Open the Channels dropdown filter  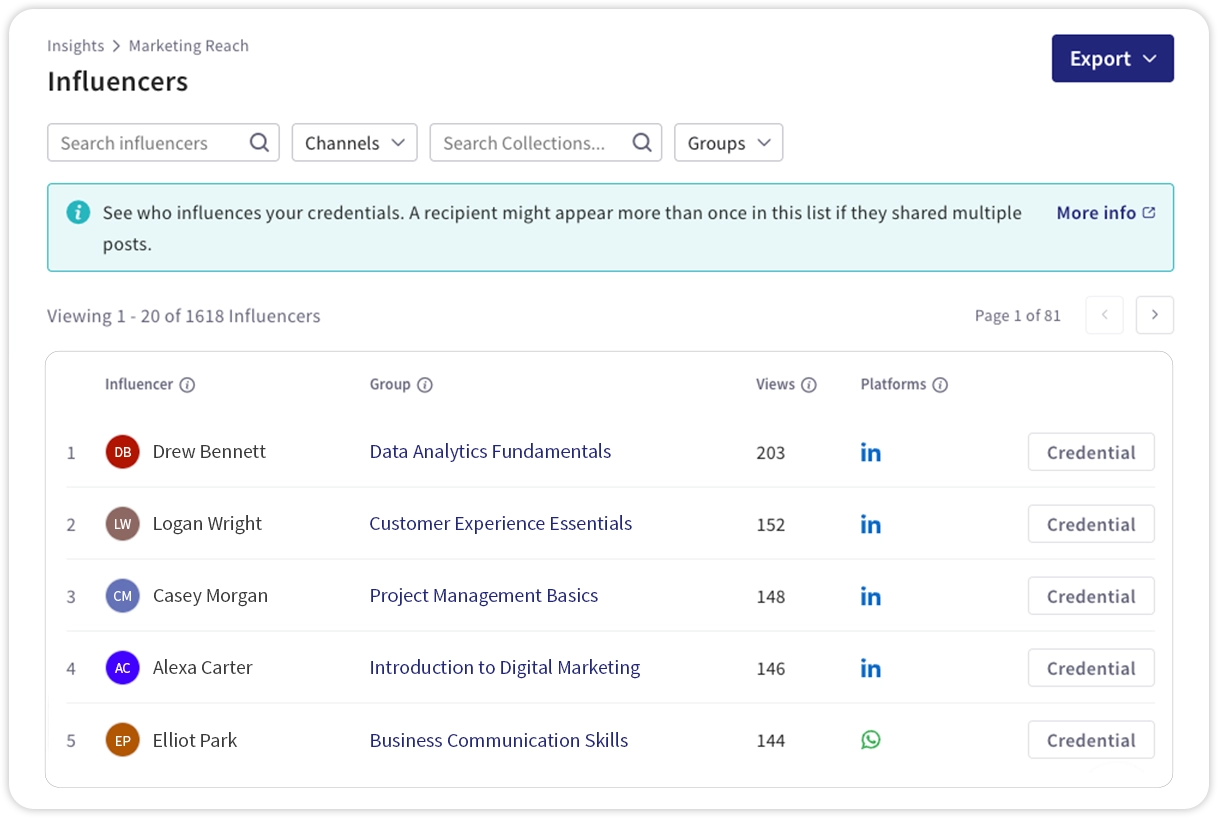coord(354,143)
